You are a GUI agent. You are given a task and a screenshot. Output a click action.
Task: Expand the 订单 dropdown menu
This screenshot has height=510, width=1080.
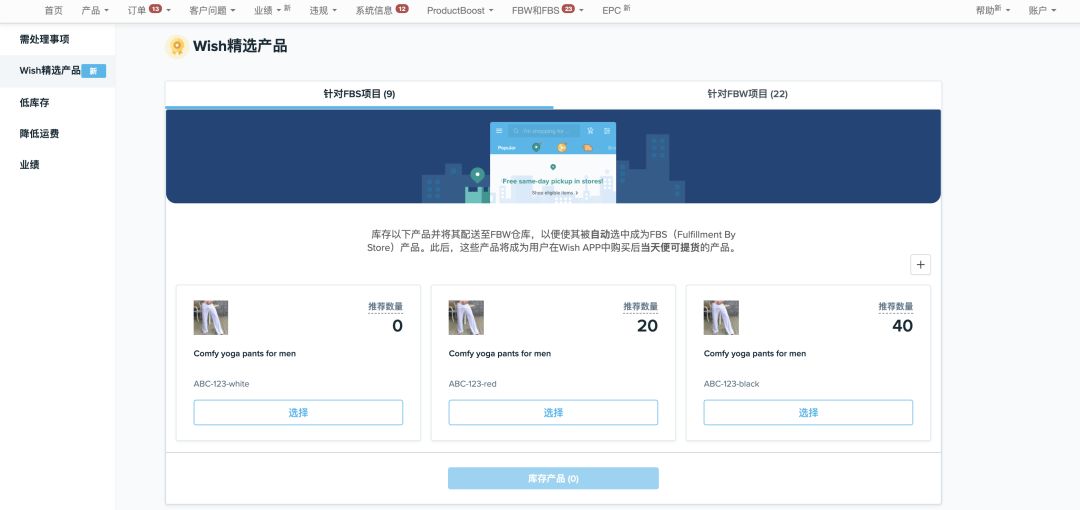coord(148,10)
